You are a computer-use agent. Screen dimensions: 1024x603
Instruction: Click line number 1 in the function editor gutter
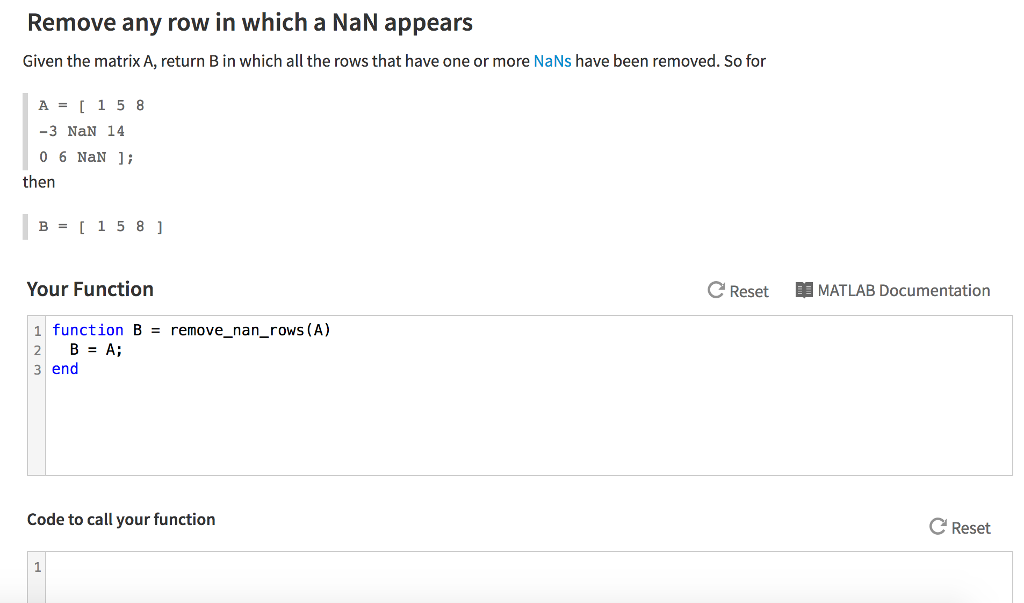point(37,329)
